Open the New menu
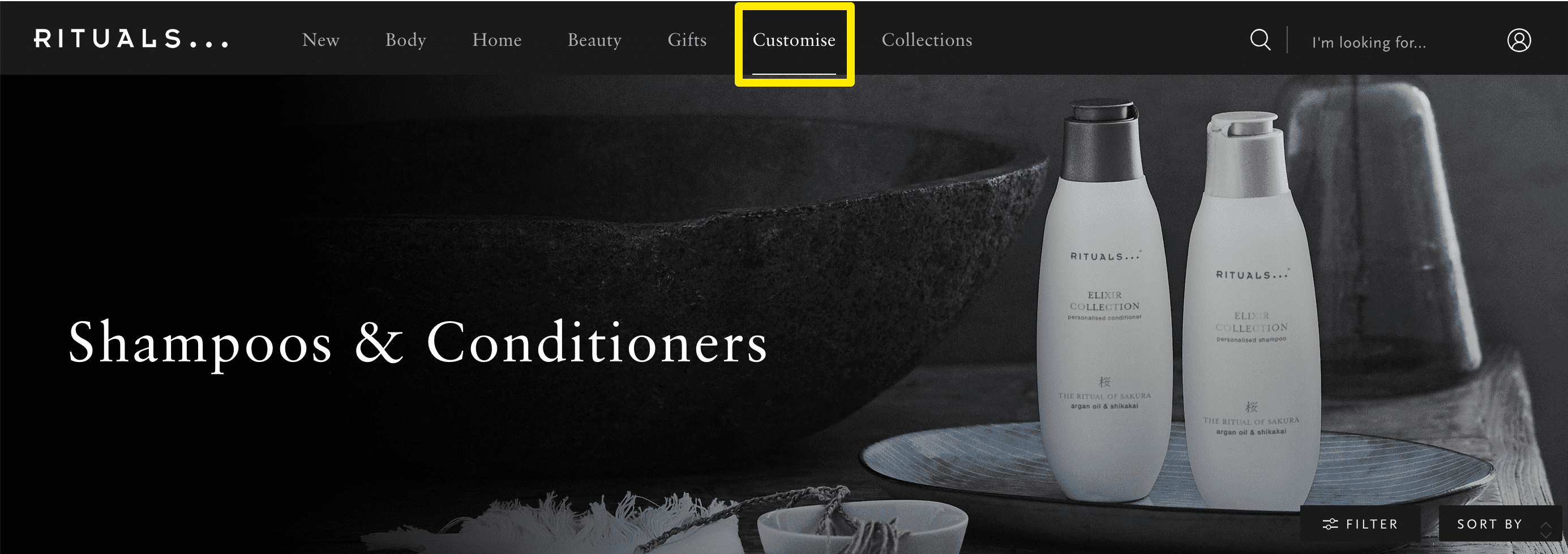 [x=321, y=40]
